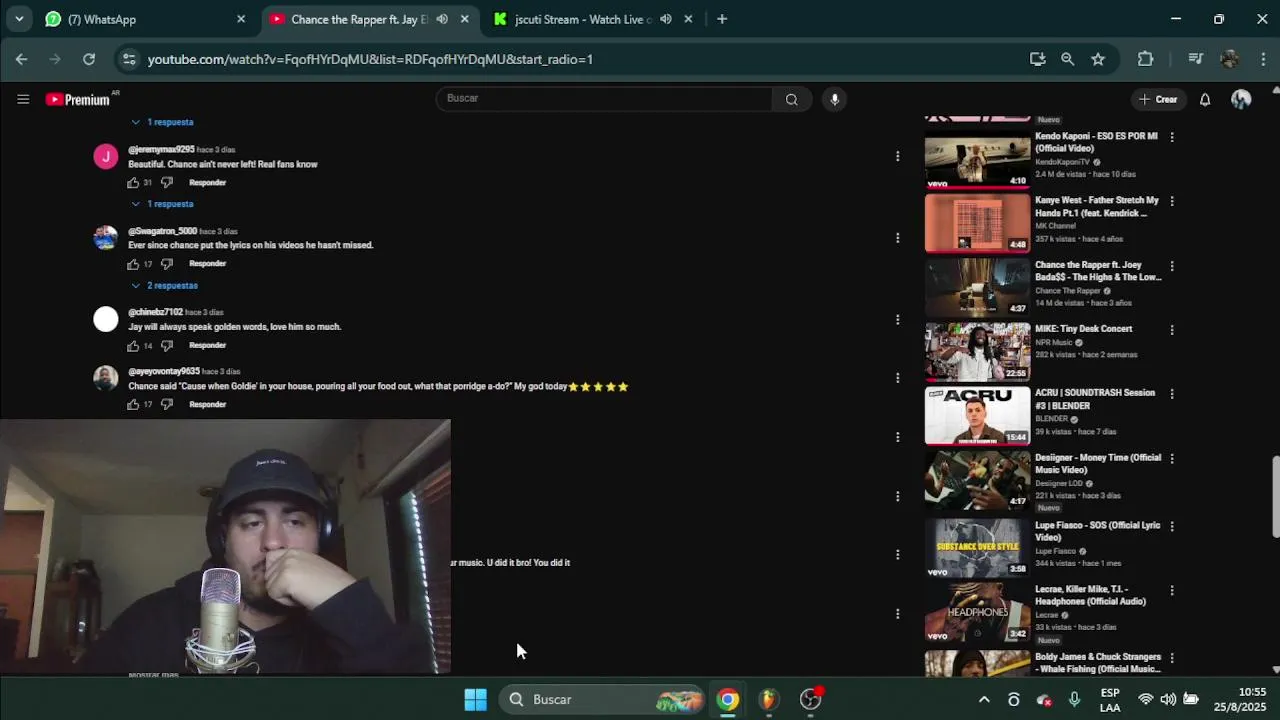
Task: Open options menu for @chinebz7102 comment
Action: pyautogui.click(x=897, y=320)
